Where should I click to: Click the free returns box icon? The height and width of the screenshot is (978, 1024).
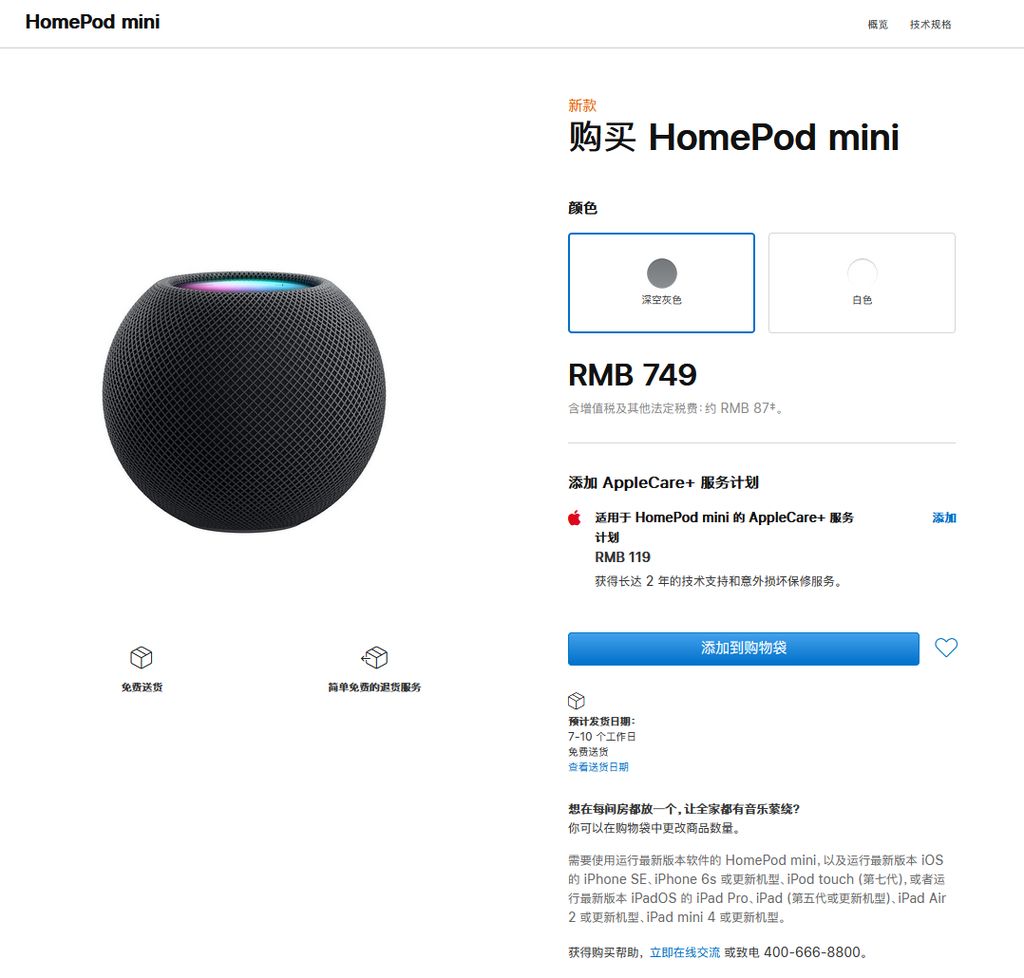(375, 657)
